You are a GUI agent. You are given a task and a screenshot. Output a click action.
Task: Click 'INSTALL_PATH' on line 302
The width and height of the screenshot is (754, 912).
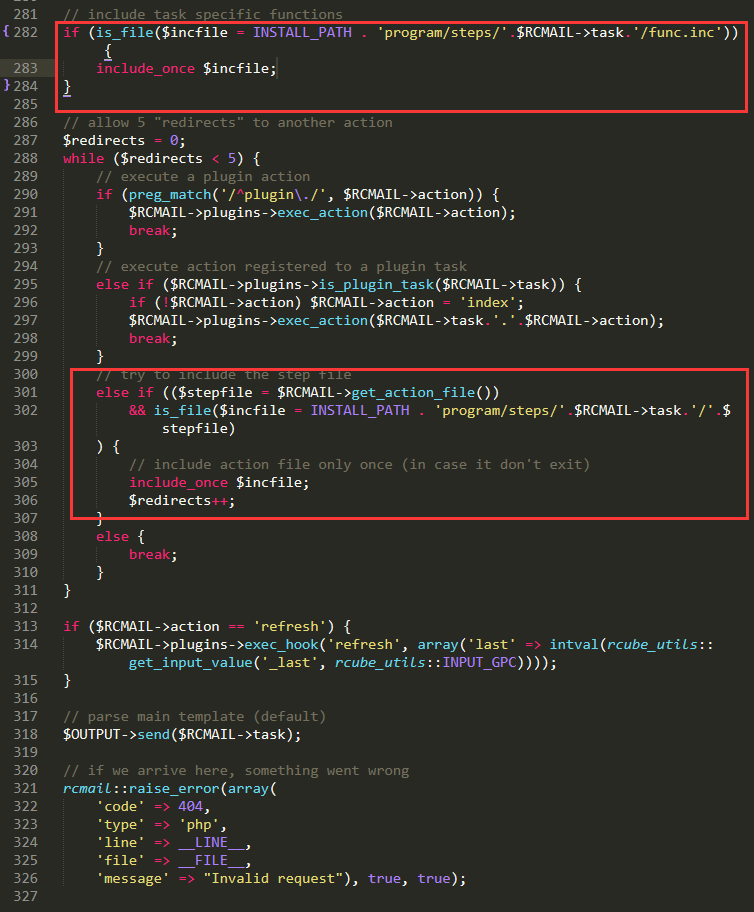(x=360, y=410)
